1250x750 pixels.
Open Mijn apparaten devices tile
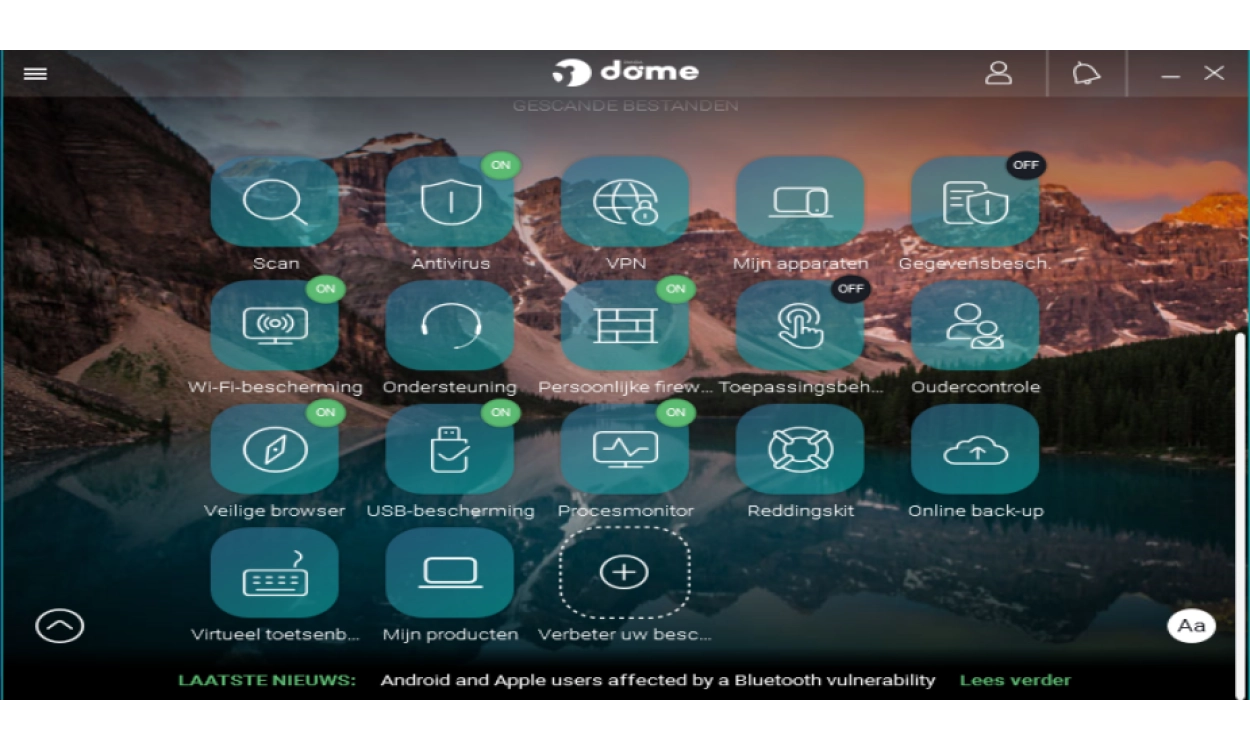click(x=800, y=202)
